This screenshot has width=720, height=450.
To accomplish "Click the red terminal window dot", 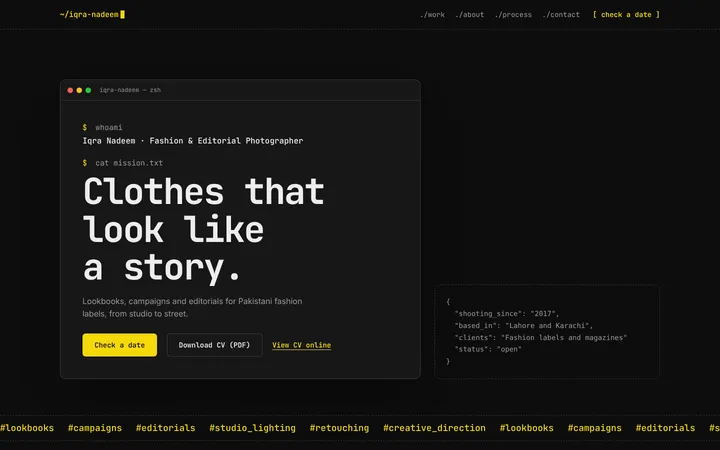I will click(70, 90).
